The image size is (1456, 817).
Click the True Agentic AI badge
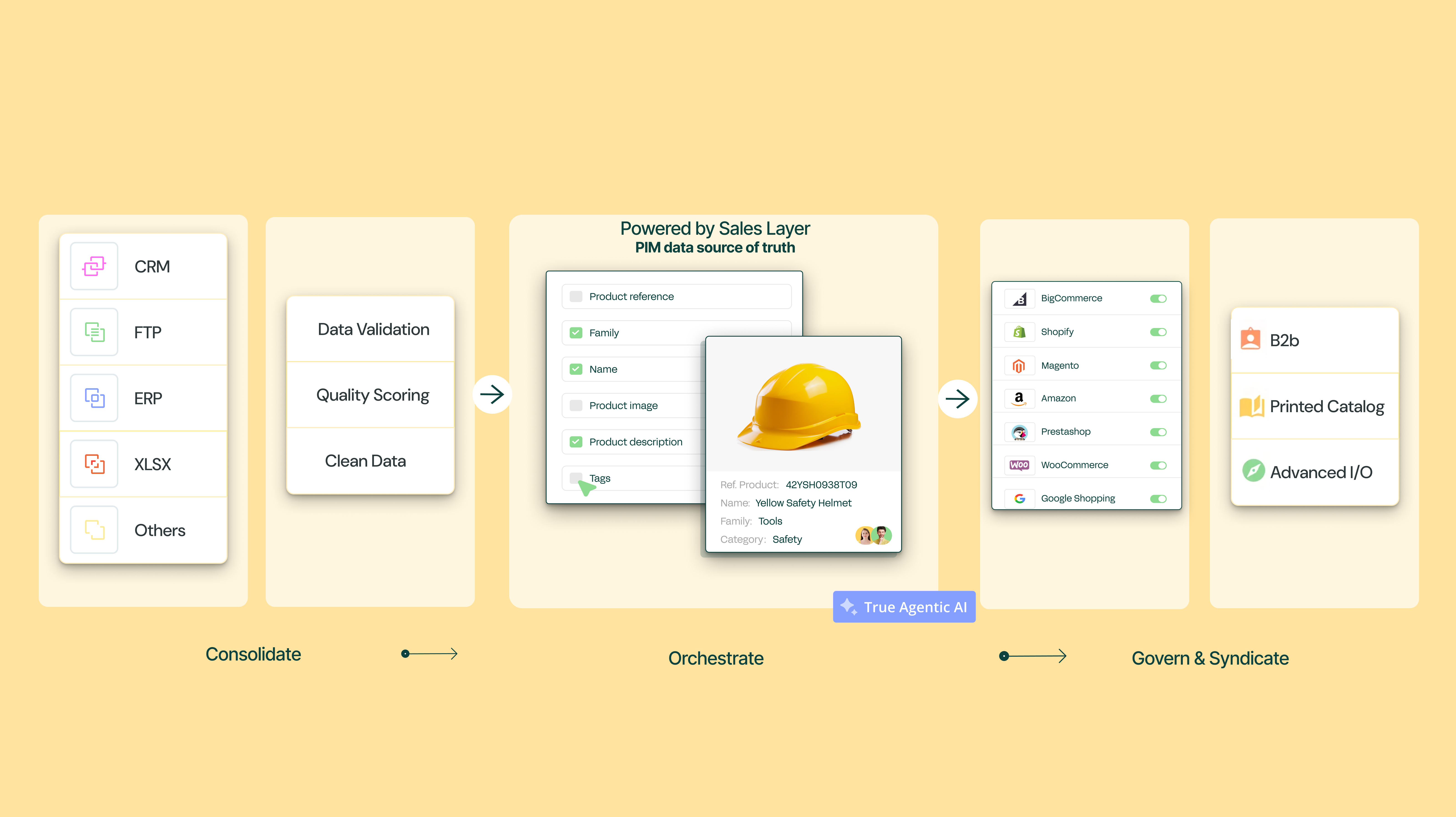(904, 607)
